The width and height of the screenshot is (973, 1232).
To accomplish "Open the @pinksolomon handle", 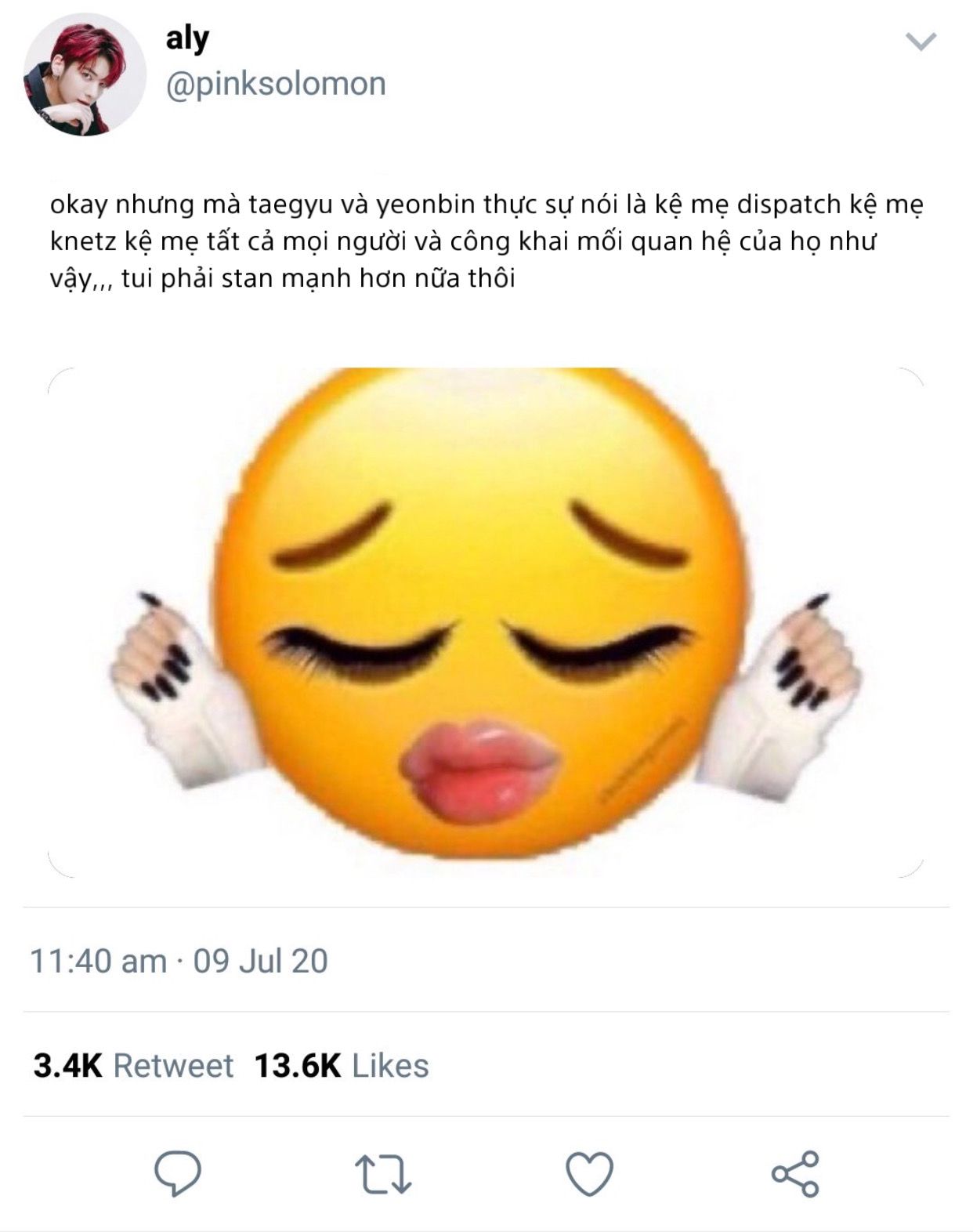I will pos(276,84).
